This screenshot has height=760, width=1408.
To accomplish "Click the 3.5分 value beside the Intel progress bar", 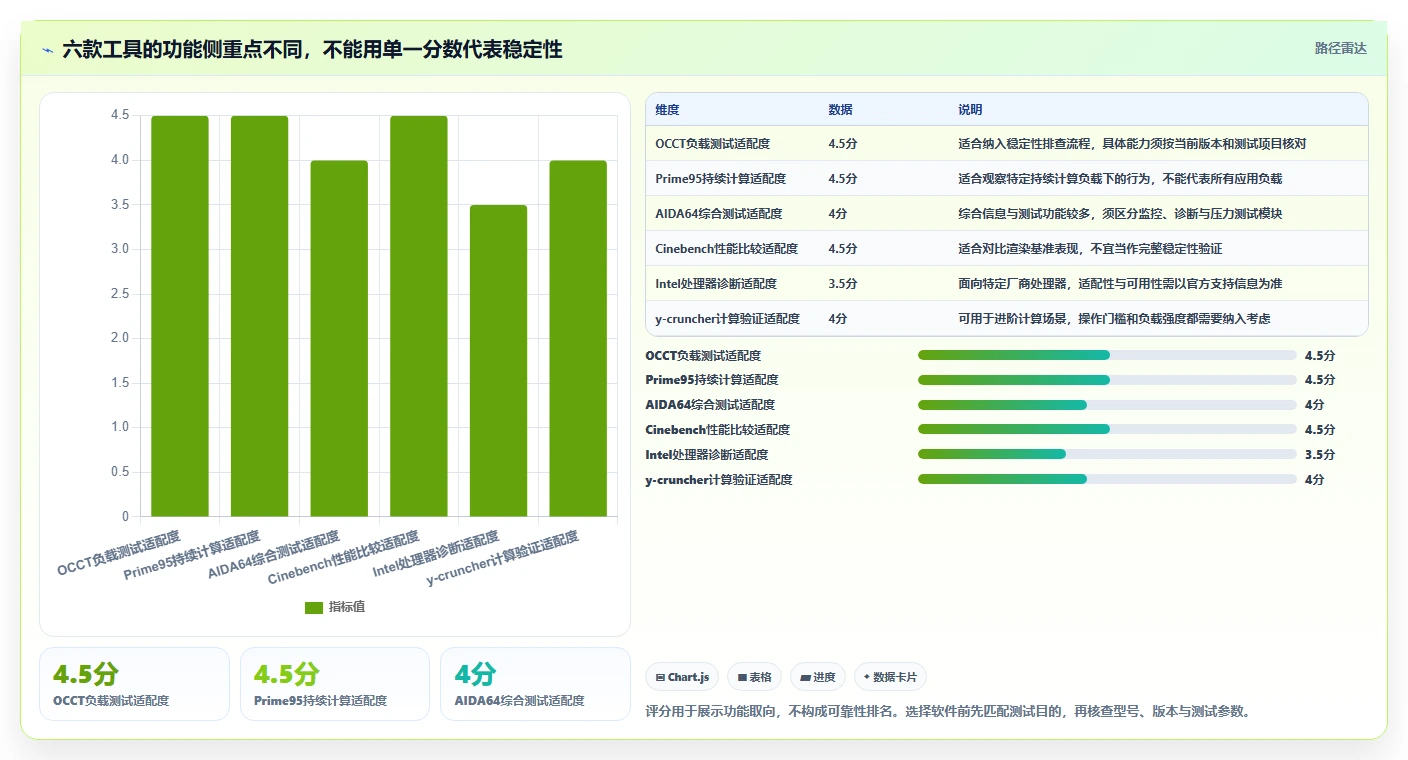I will 1319,455.
